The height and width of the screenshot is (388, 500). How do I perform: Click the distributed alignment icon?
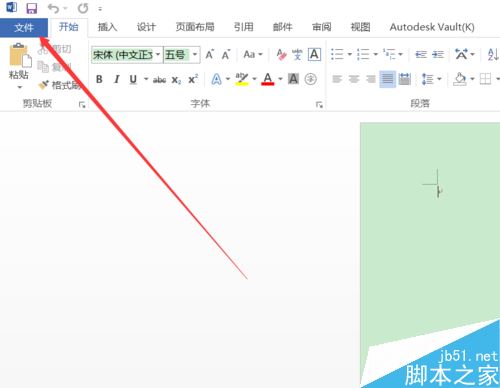[405, 79]
